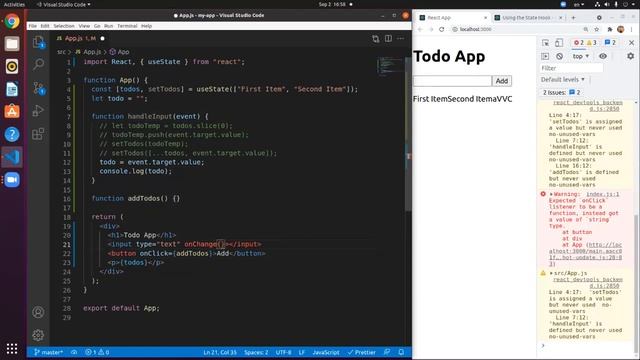Bookmark this page with the star icon
Image resolution: width=640 pixels, height=360 pixels.
(x=597, y=29)
